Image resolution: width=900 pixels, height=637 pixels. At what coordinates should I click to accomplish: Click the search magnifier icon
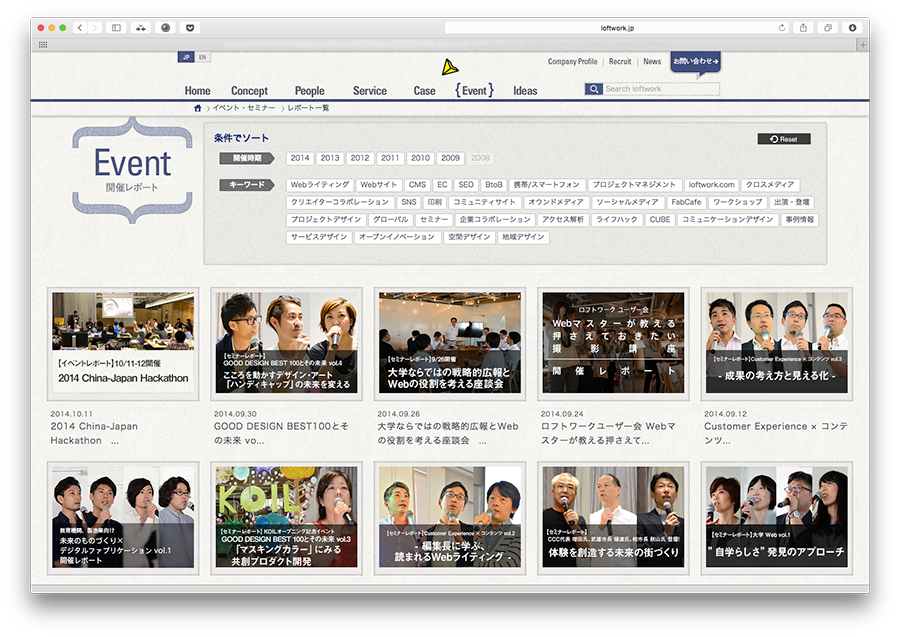594,89
